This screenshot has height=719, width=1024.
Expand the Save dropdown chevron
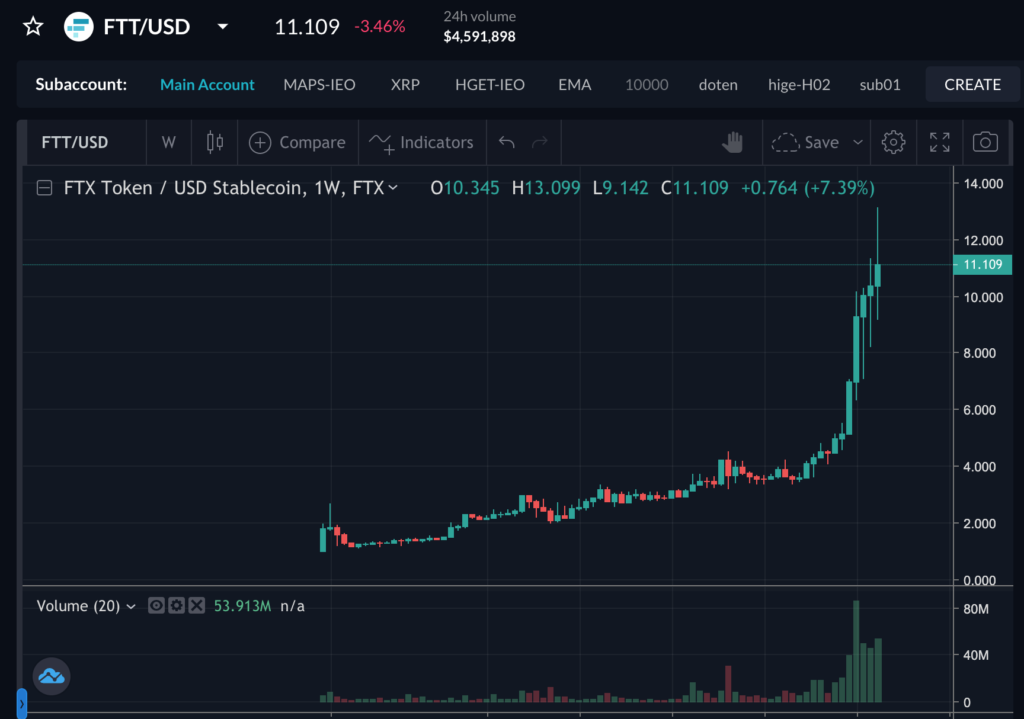click(x=858, y=142)
